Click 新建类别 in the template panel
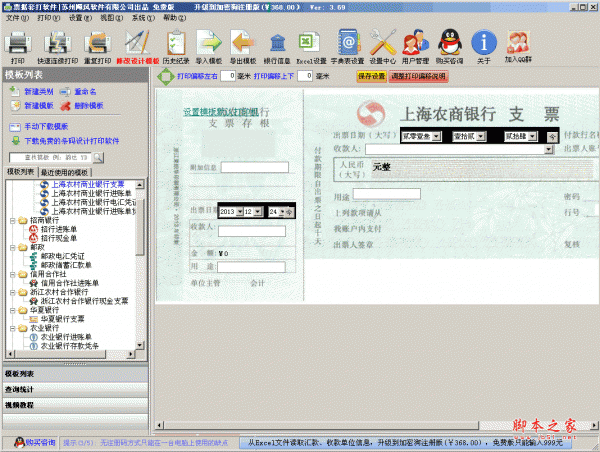 click(39, 91)
